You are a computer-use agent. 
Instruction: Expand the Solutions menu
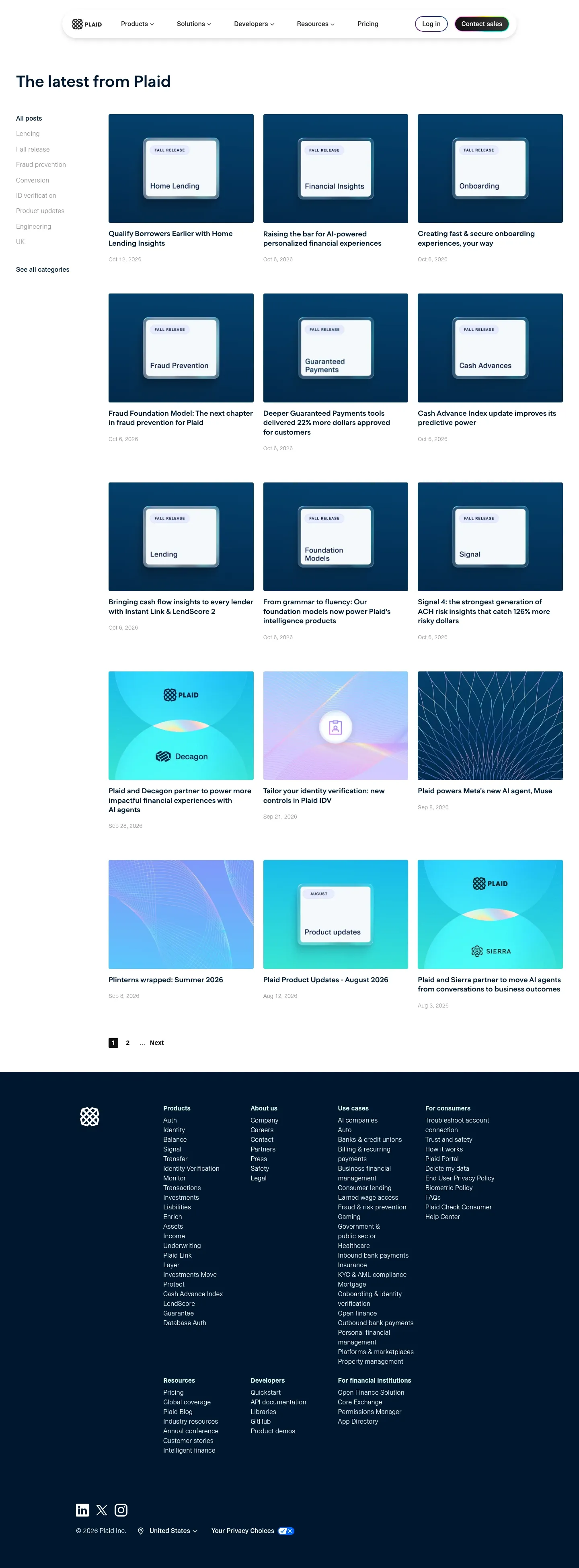coord(194,25)
